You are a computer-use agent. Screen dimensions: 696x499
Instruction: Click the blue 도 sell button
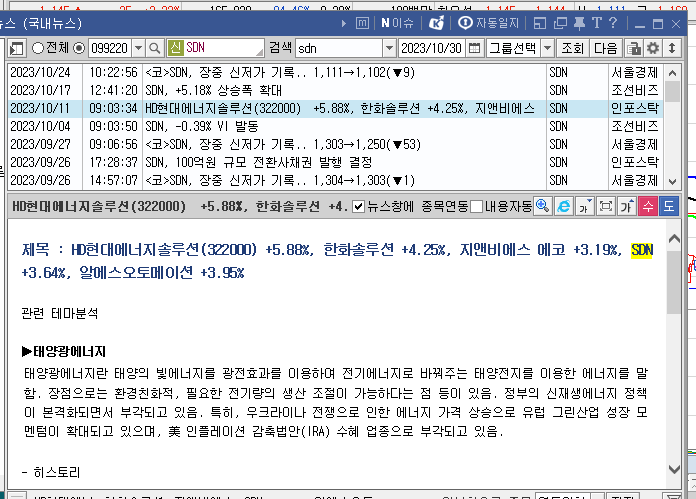point(668,206)
